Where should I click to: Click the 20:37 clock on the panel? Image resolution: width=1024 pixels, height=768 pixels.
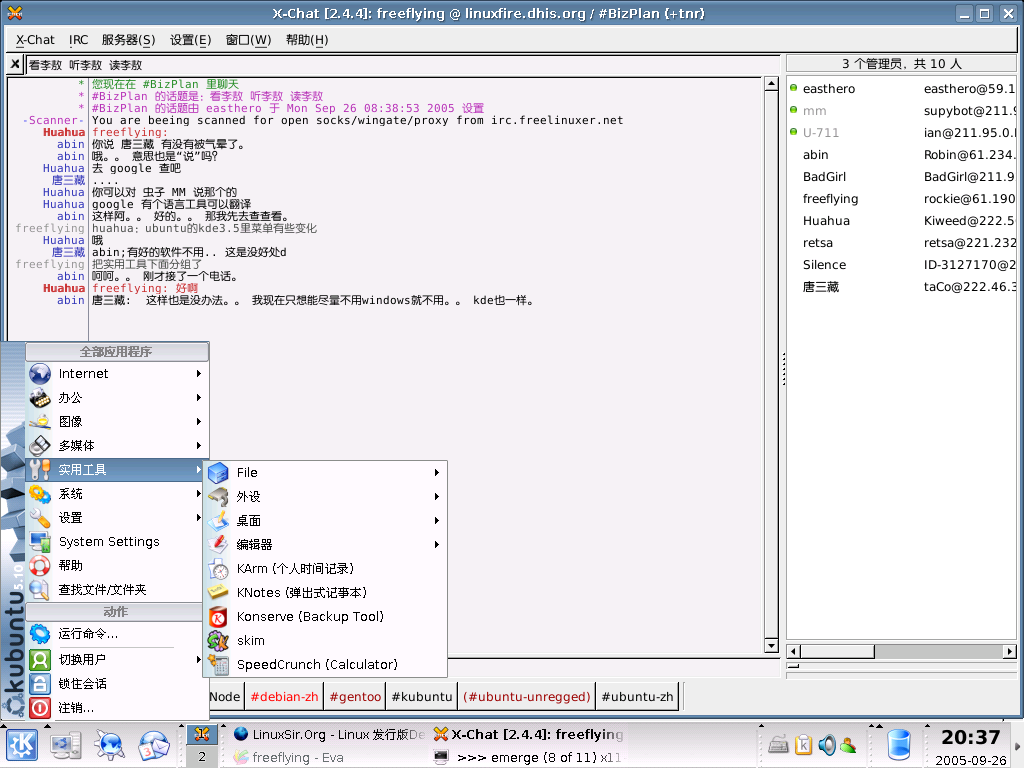[x=970, y=737]
